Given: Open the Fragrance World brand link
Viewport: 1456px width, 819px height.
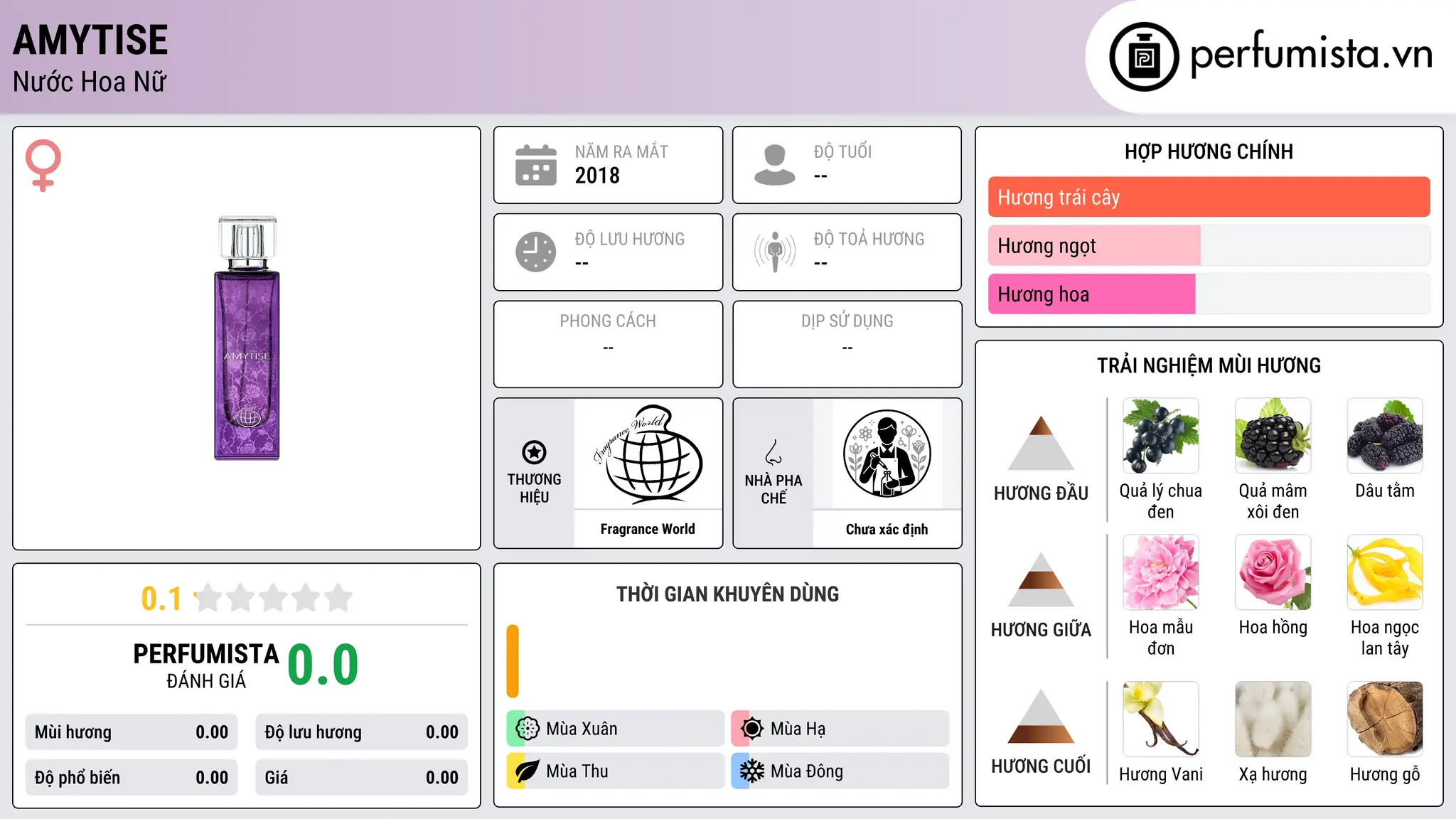Looking at the screenshot, I should point(648,529).
